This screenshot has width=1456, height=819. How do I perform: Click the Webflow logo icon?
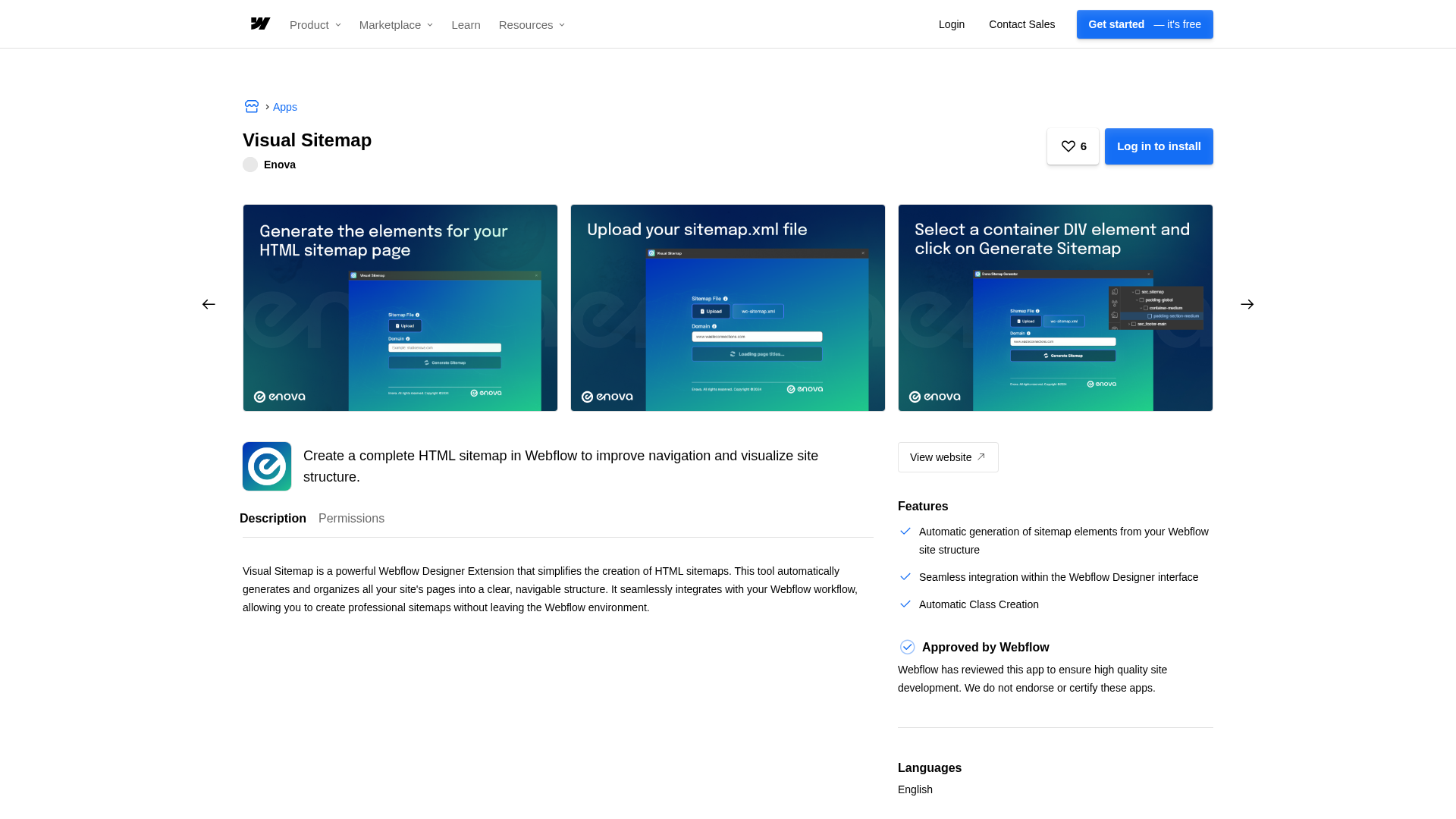[x=260, y=24]
